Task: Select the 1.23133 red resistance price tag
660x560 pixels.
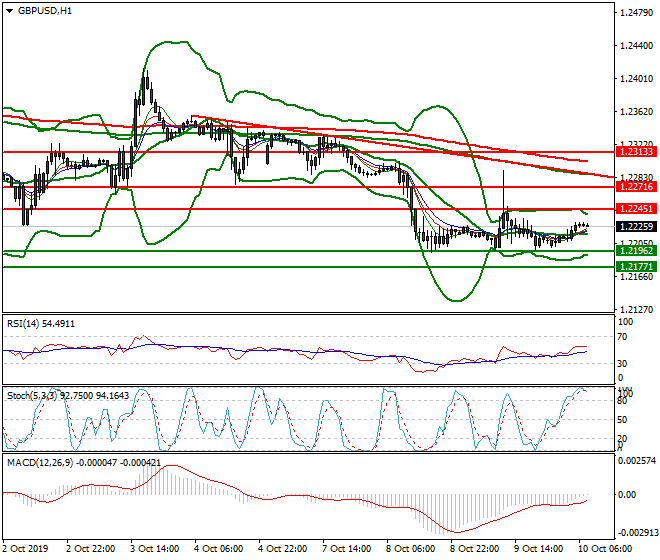Action: point(635,152)
